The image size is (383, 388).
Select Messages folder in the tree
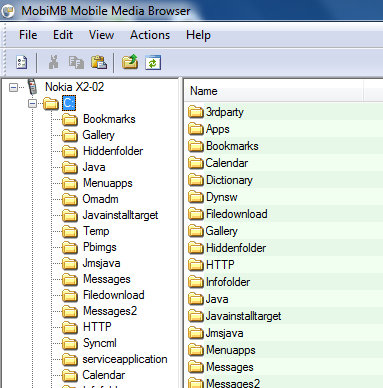point(107,279)
